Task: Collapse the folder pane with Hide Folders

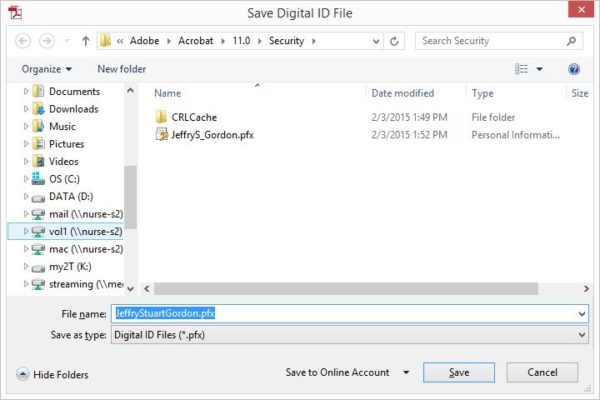Action: click(x=52, y=374)
